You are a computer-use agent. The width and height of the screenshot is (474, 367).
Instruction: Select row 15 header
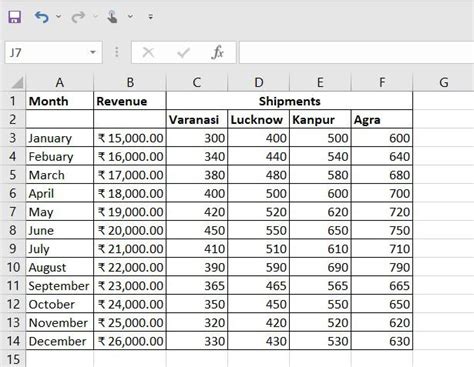(13, 359)
